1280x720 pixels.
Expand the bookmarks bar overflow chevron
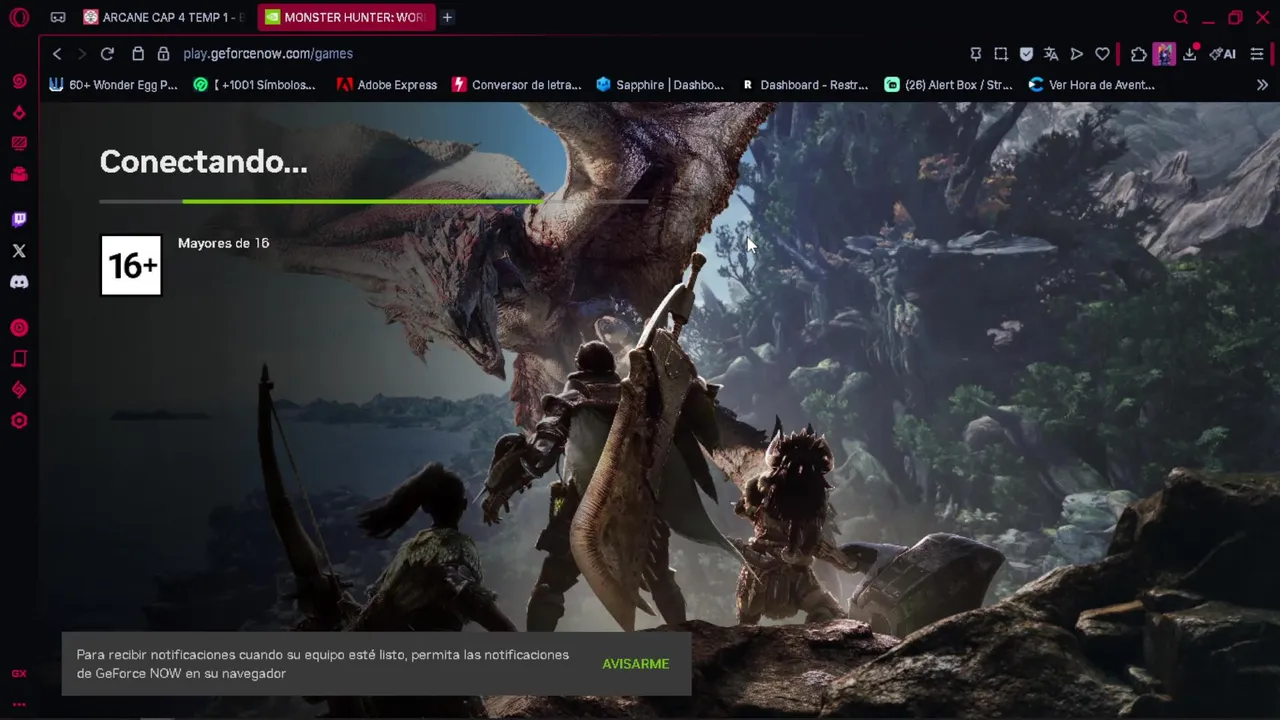tap(1262, 85)
